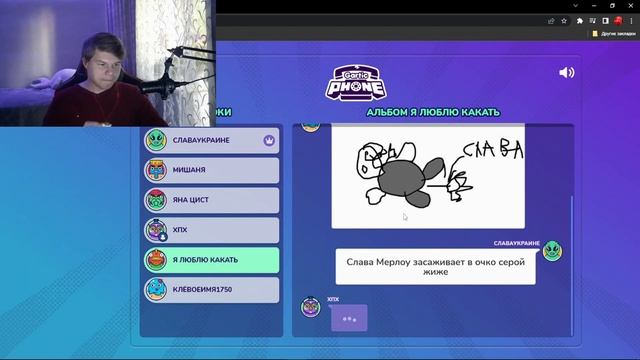The image size is (640, 360).
Task: Bookmark page with browser star icon
Action: (x=564, y=21)
